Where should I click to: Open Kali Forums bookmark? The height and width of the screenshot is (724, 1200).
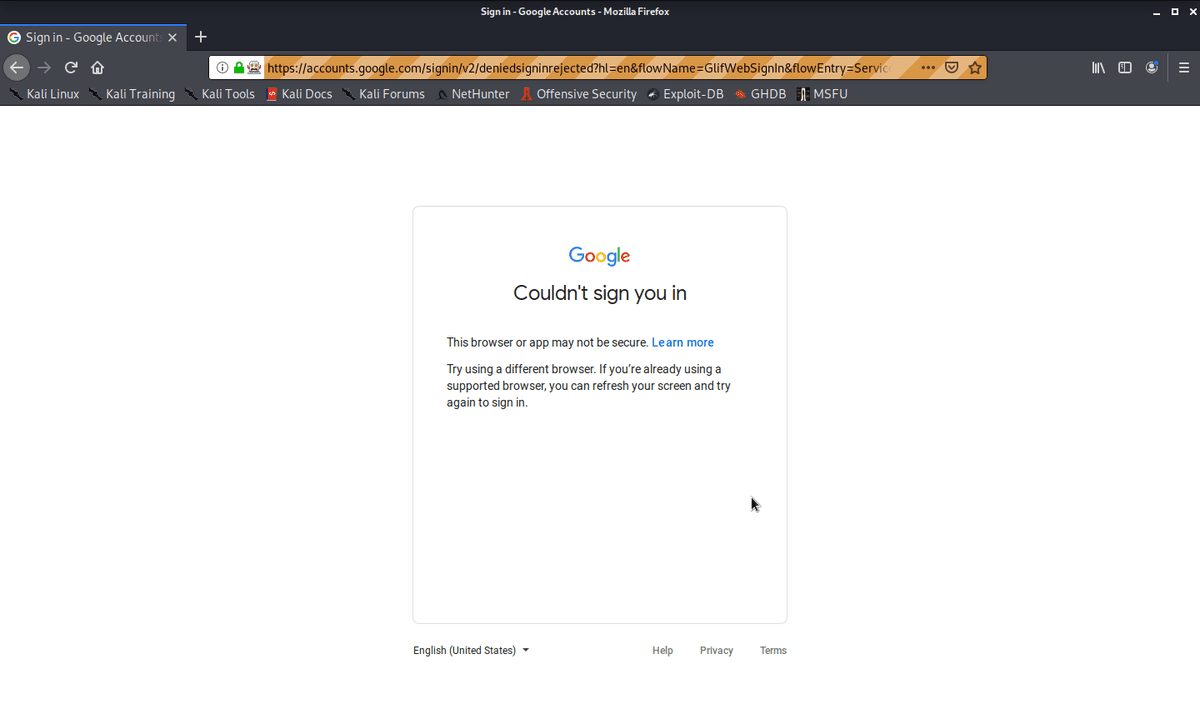point(383,94)
